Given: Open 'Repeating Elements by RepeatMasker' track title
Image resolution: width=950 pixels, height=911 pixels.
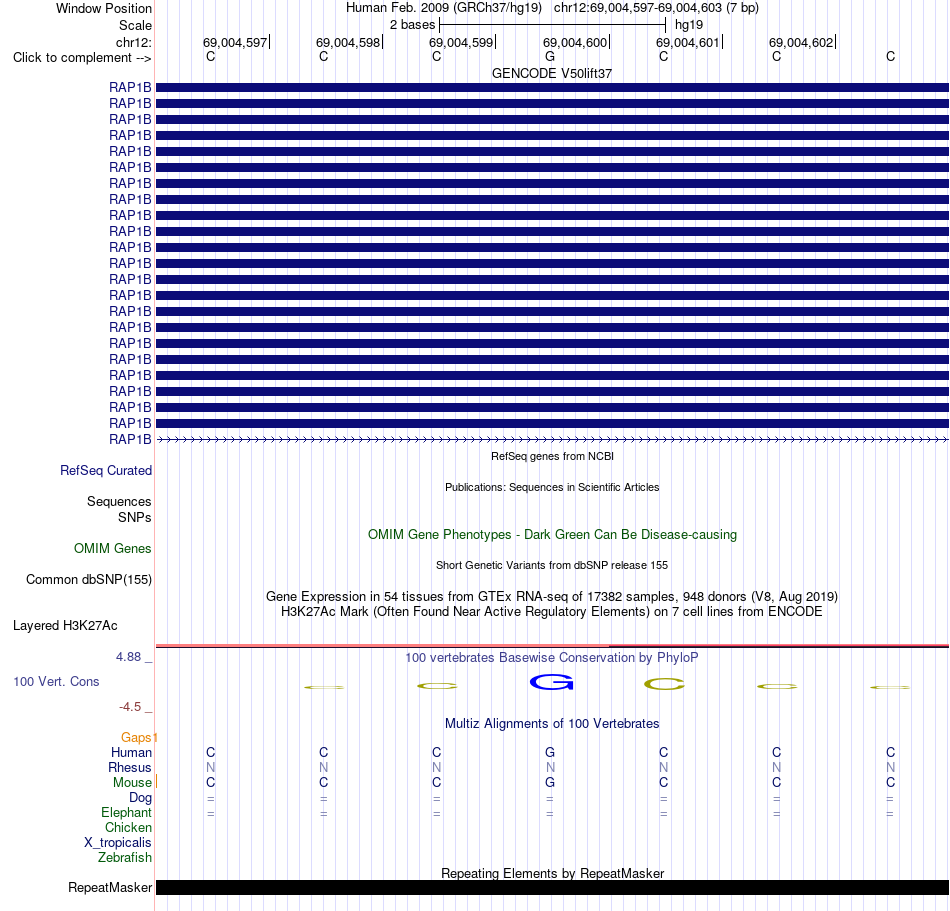Looking at the screenshot, I should [x=552, y=873].
